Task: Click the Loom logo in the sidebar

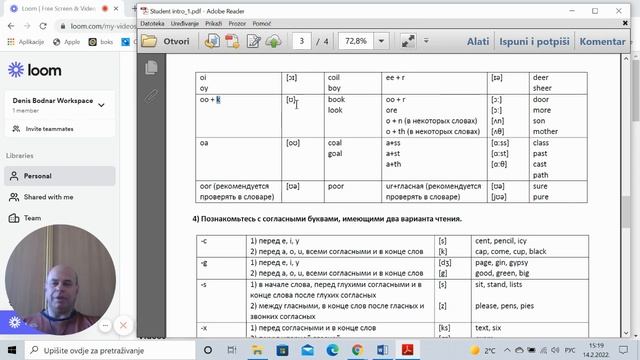Action: point(35,70)
